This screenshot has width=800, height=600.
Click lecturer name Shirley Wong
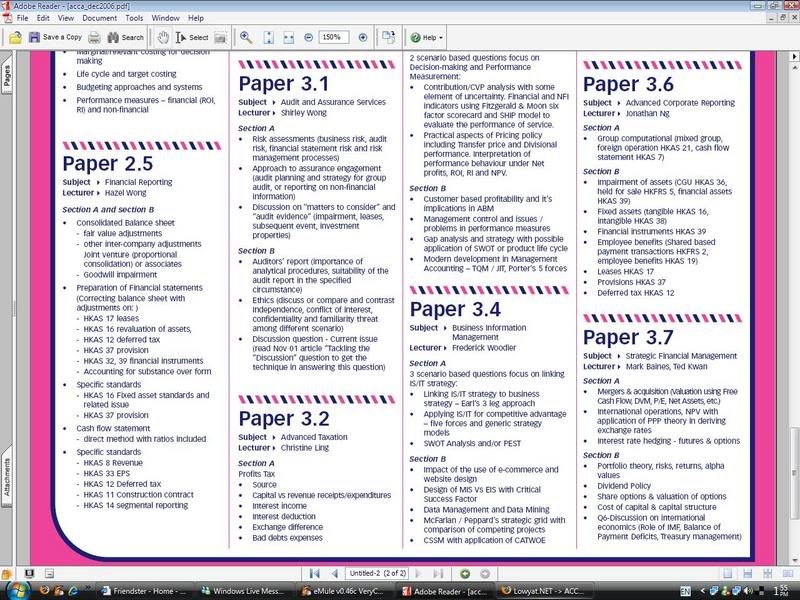tap(304, 113)
